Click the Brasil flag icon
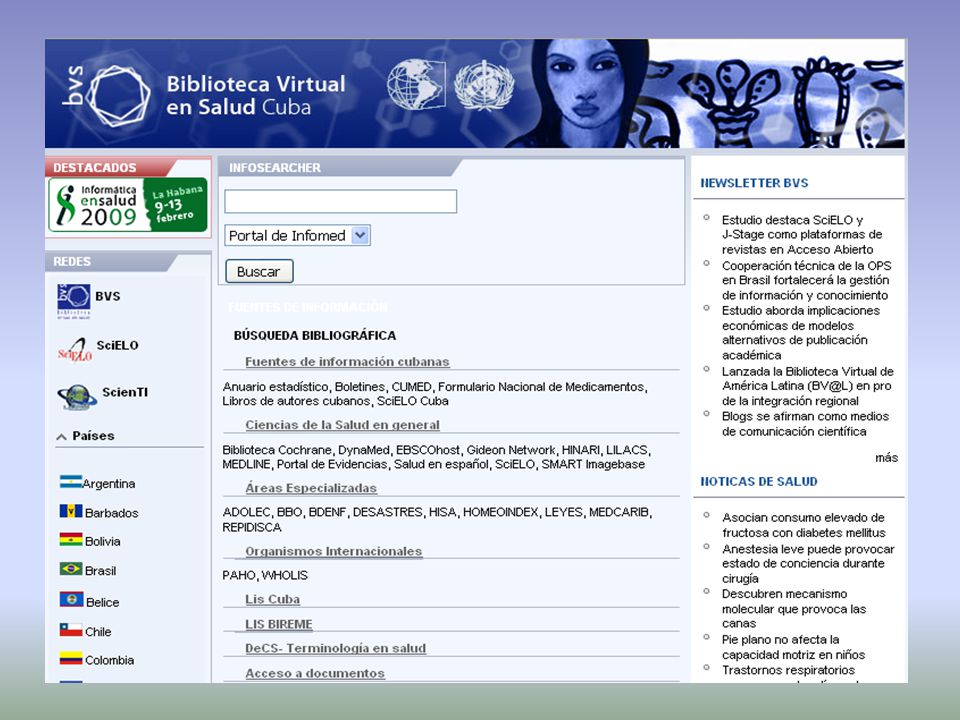 click(70, 569)
